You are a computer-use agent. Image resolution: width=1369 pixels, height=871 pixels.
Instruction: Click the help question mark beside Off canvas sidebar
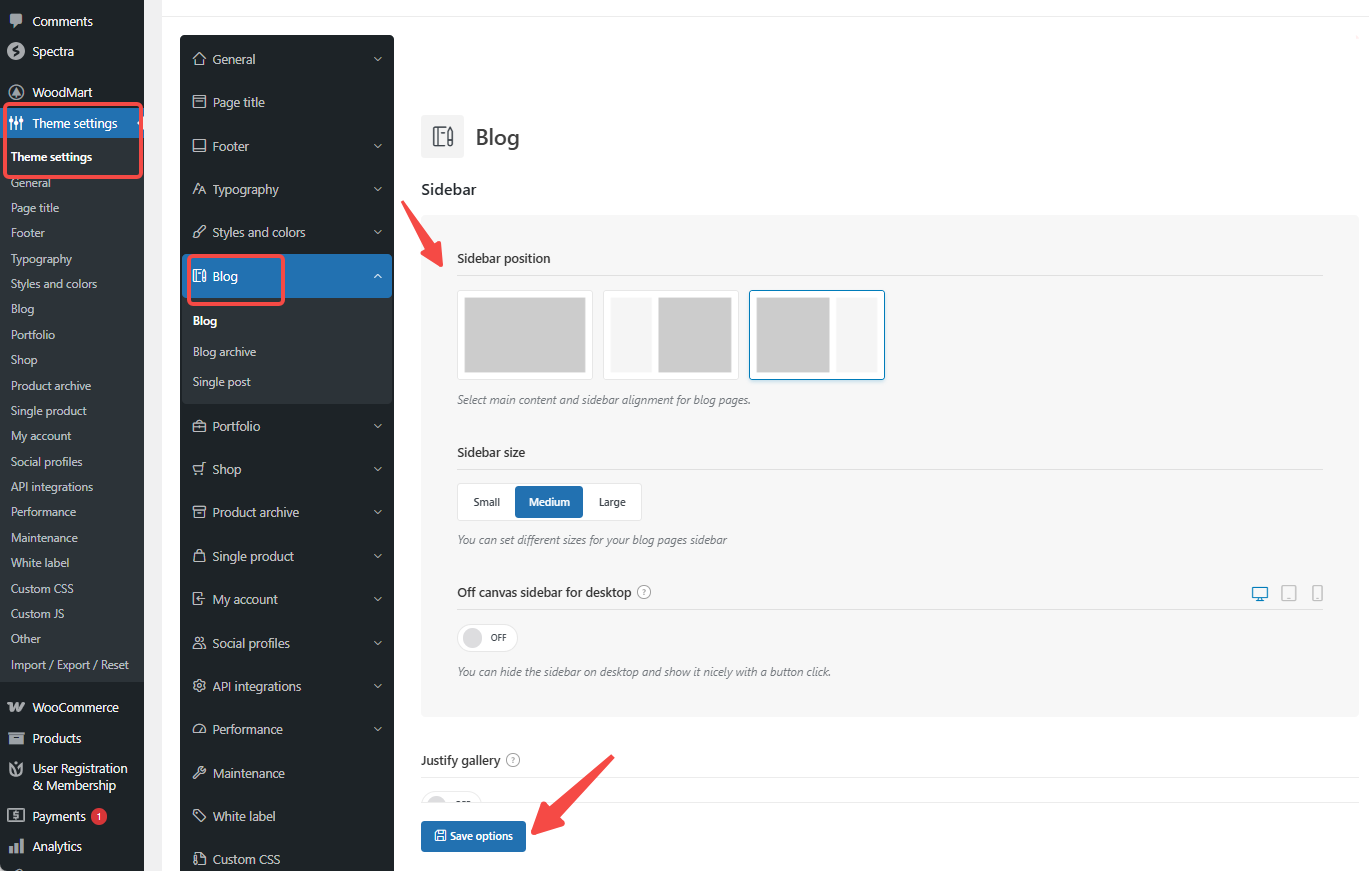pos(643,592)
